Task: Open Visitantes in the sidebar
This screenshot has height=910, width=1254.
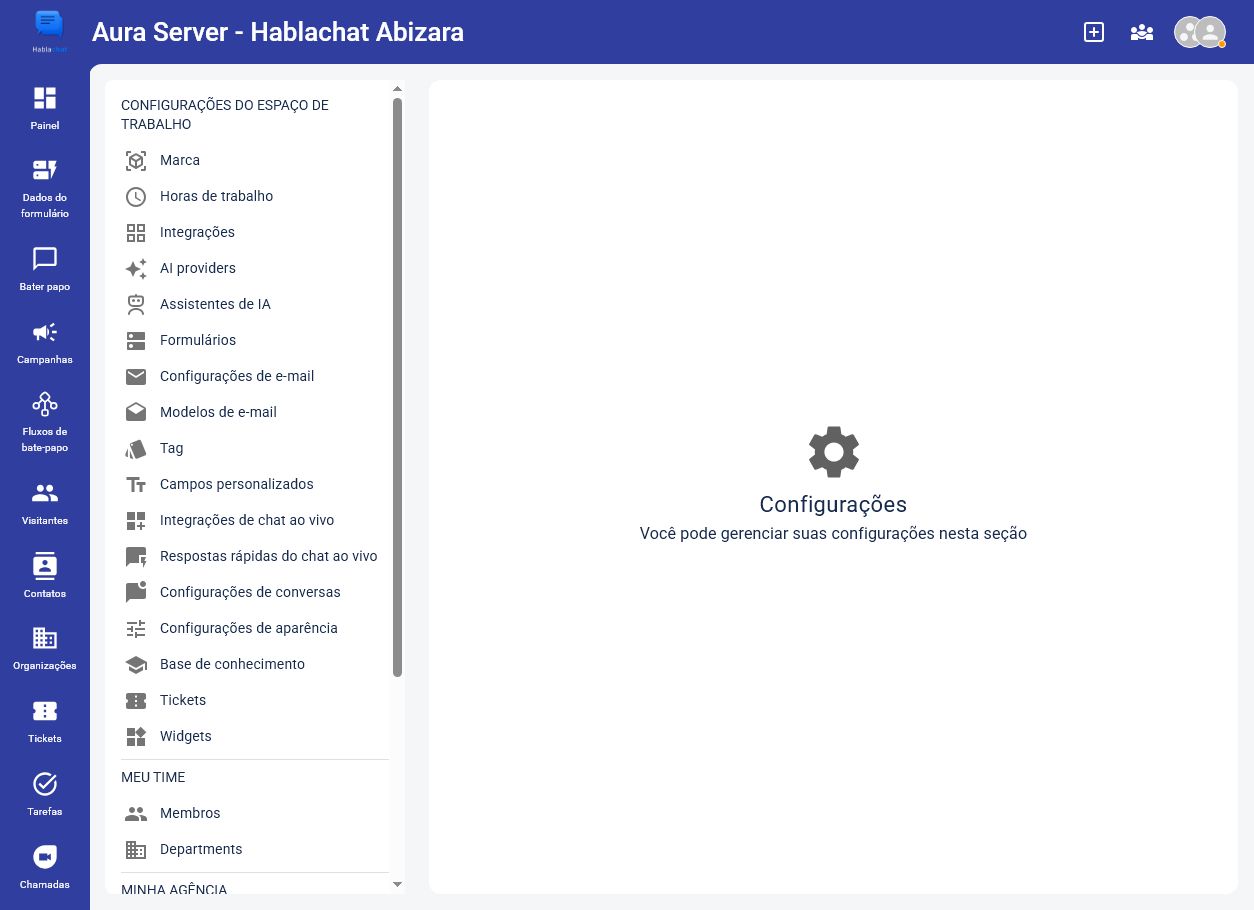Action: tap(45, 505)
